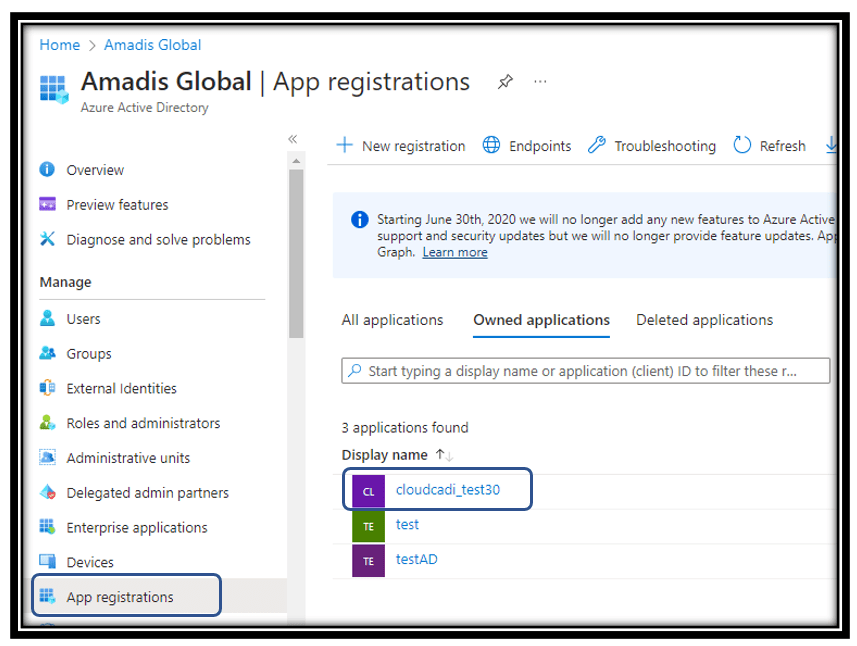This screenshot has width=857, height=646.
Task: Click the New registration button label
Action: (x=413, y=146)
